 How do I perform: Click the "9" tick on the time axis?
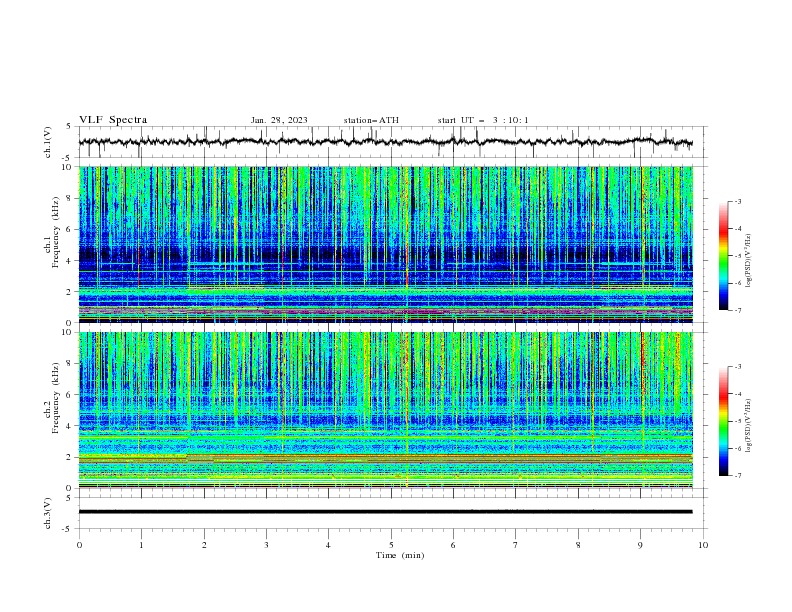[x=640, y=545]
